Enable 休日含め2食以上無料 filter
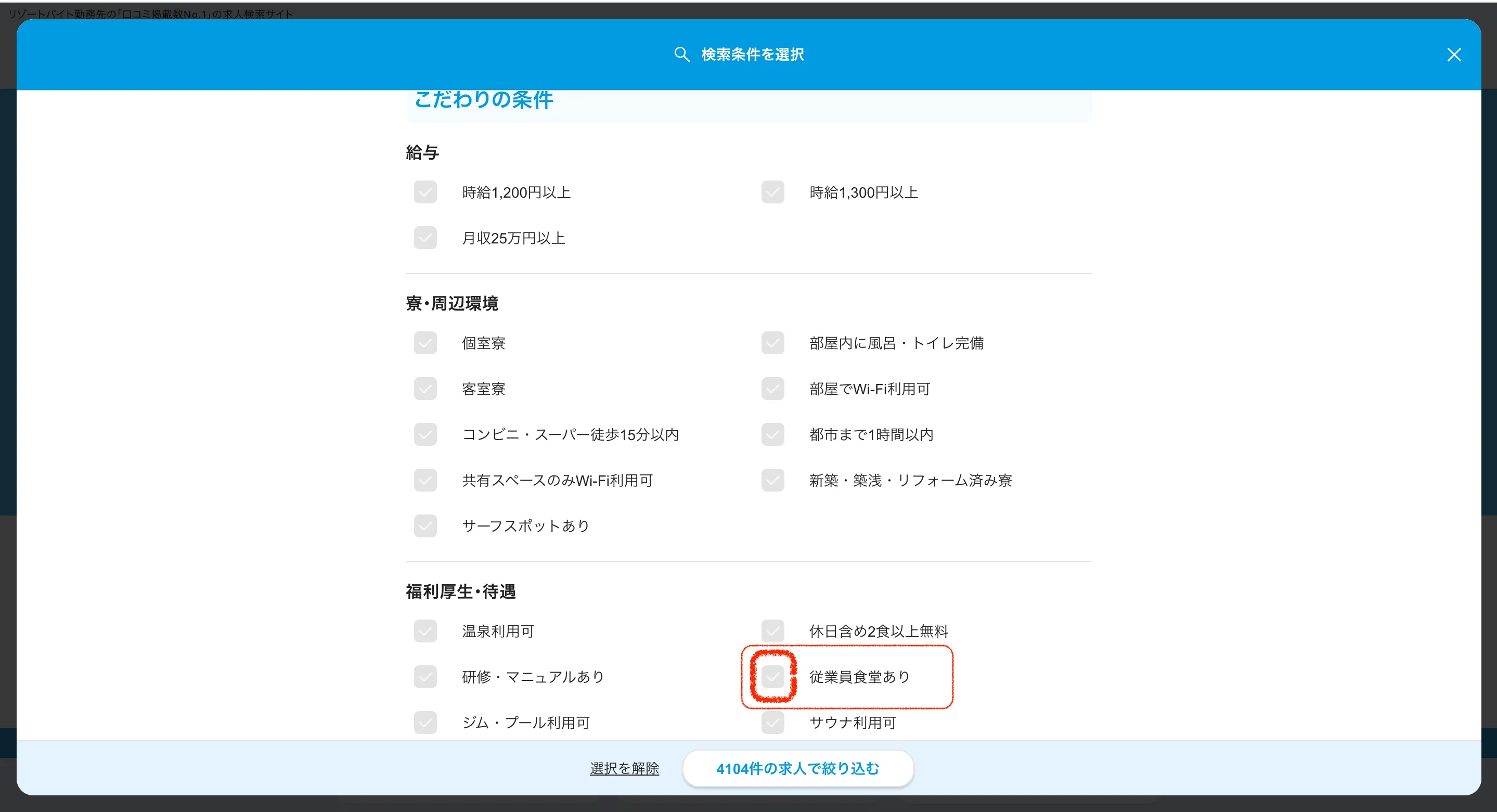This screenshot has width=1497, height=812. [x=772, y=630]
